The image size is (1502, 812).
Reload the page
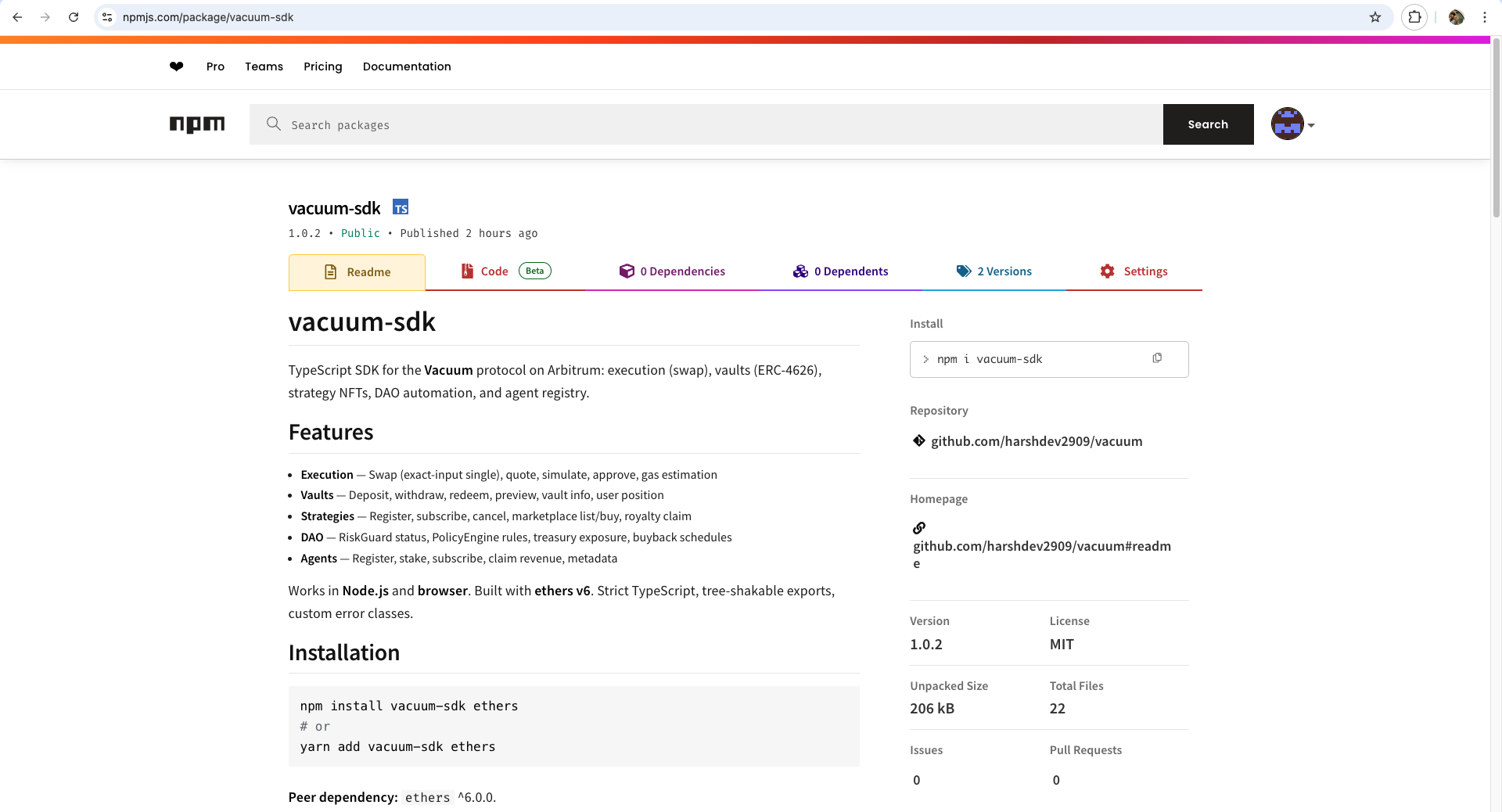[x=74, y=17]
